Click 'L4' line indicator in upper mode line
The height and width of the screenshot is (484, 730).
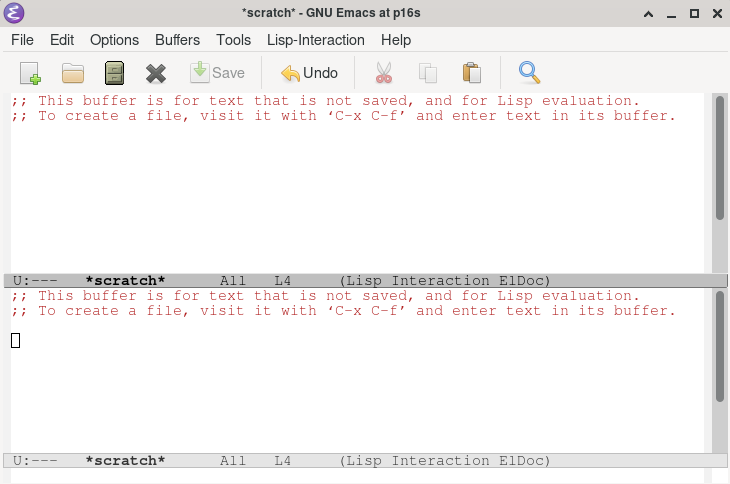pos(283,281)
